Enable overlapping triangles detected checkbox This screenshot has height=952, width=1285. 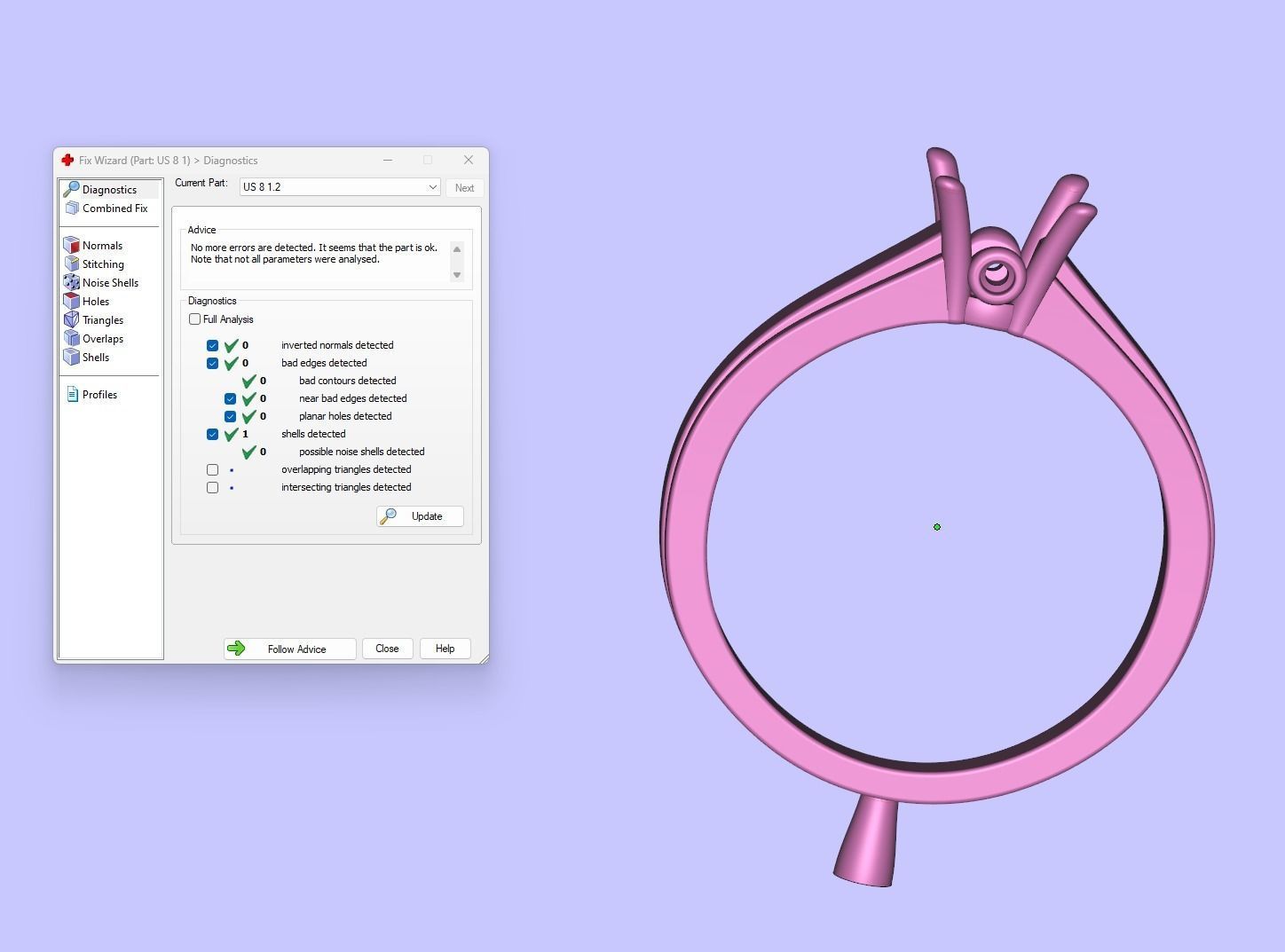click(x=212, y=469)
